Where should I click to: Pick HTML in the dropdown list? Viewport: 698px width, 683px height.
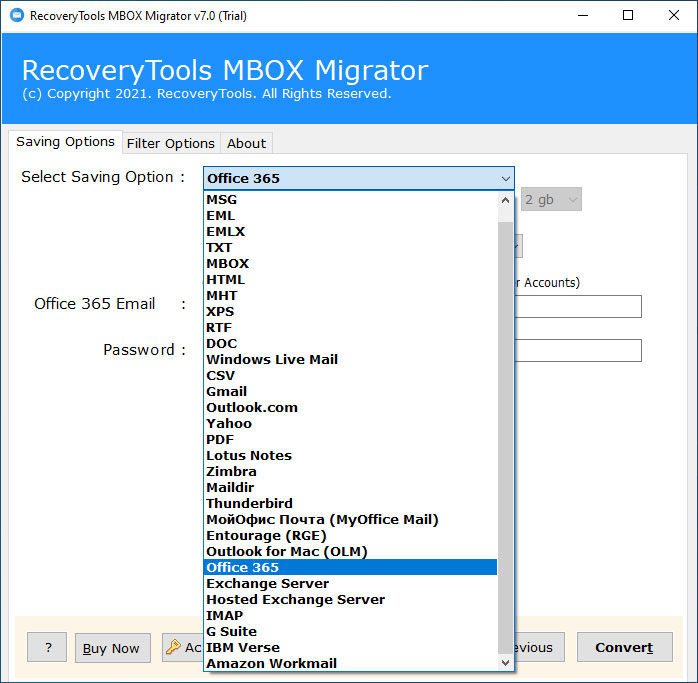click(x=350, y=280)
